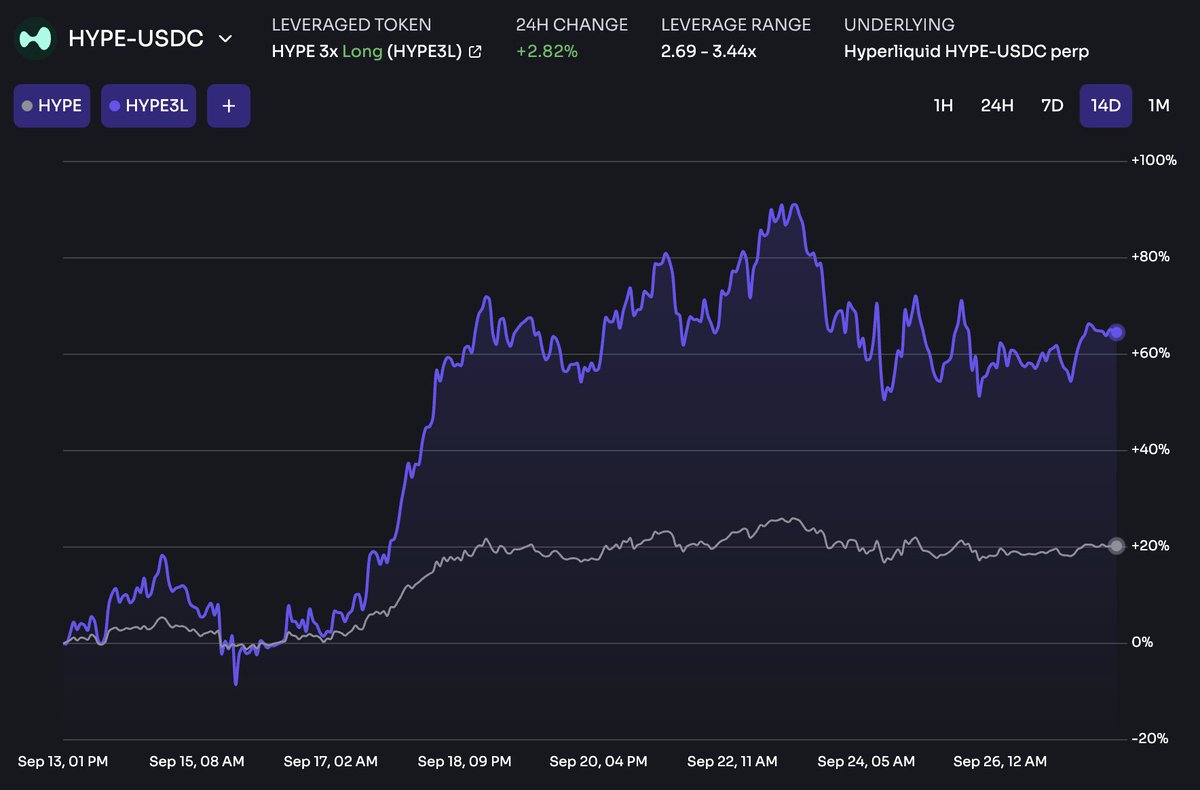Select the 14D chart range
This screenshot has width=1200, height=790.
[1106, 106]
